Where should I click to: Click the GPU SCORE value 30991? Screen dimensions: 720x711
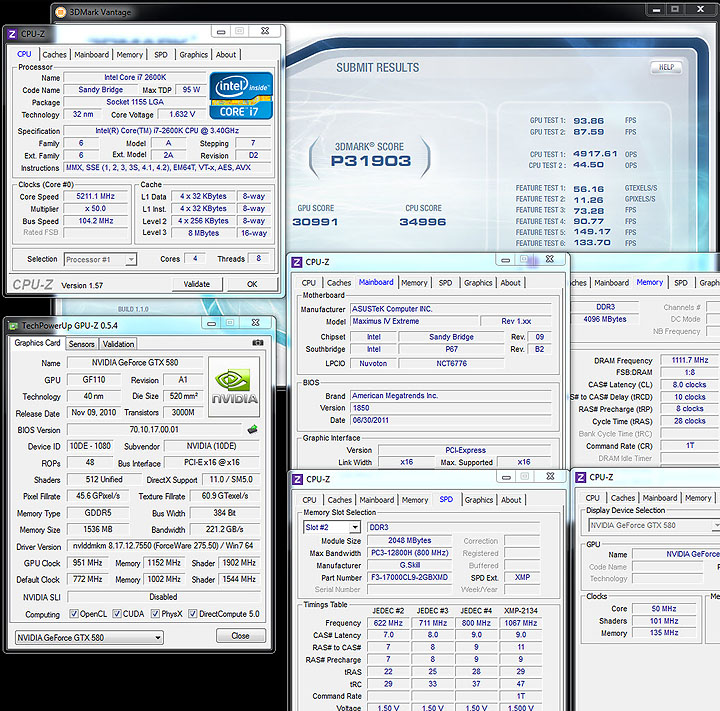pos(315,222)
